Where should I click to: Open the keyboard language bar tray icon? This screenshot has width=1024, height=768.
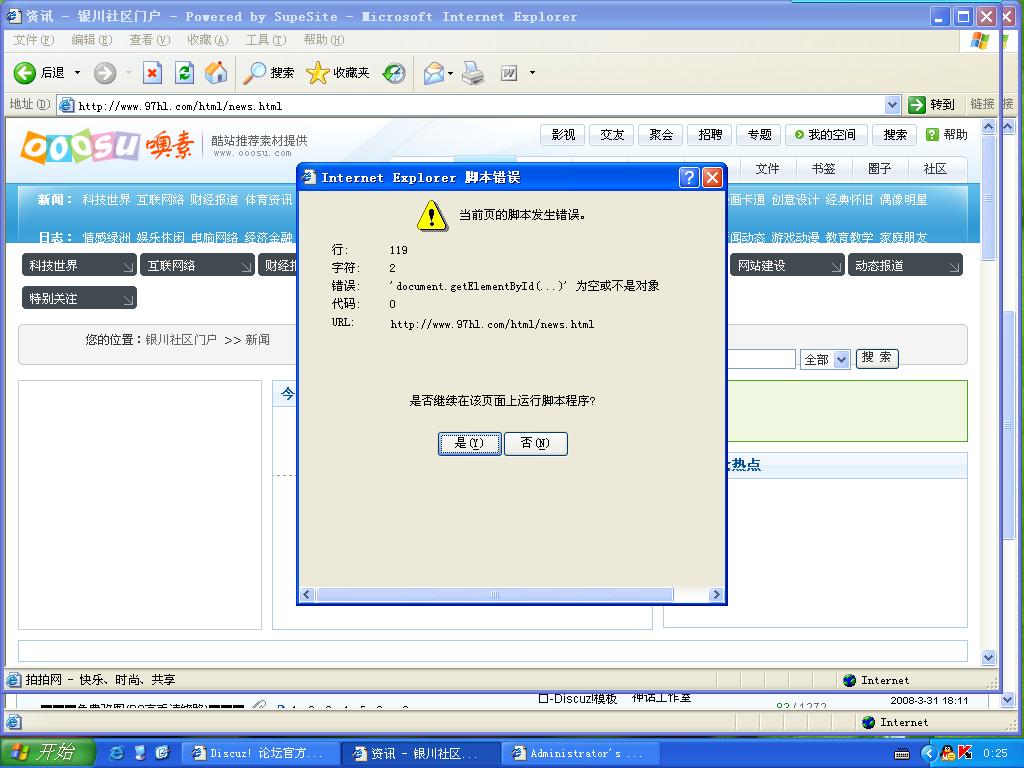point(902,754)
